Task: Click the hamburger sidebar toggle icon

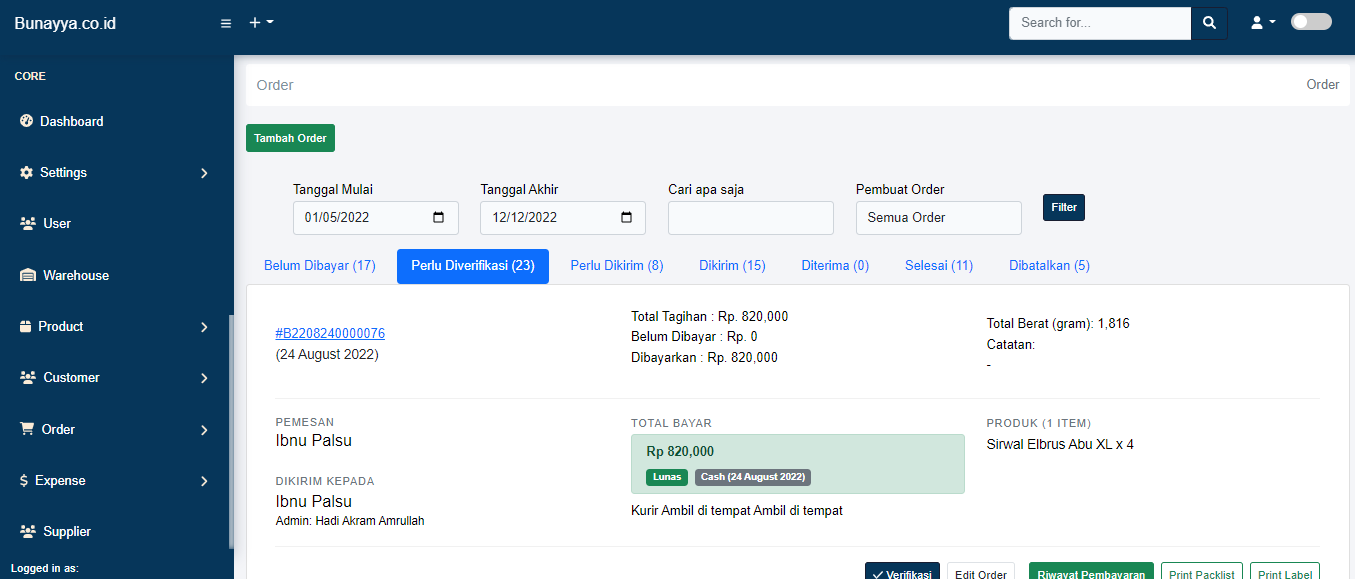Action: coord(226,23)
